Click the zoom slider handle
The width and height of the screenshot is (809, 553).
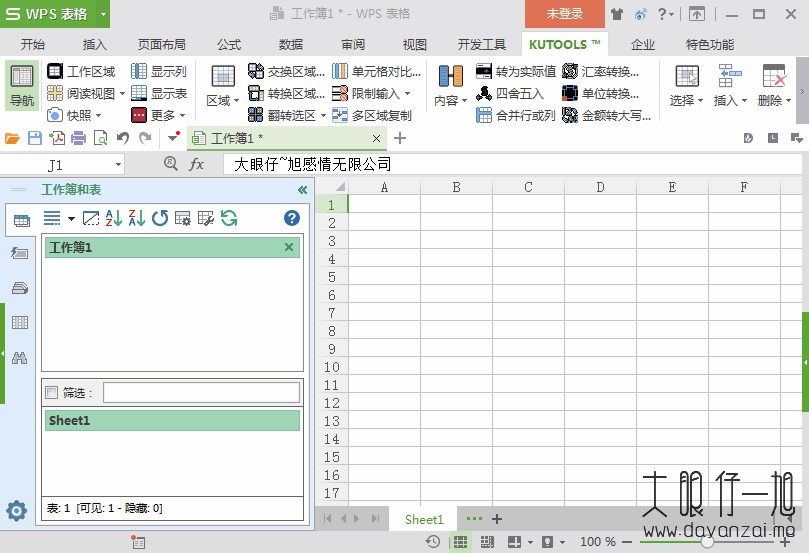point(707,542)
